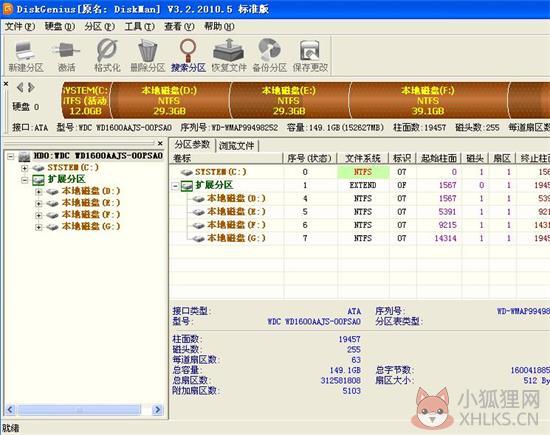This screenshot has height=435, width=550.
Task: Open the 帮助(H) menu
Action: (219, 26)
